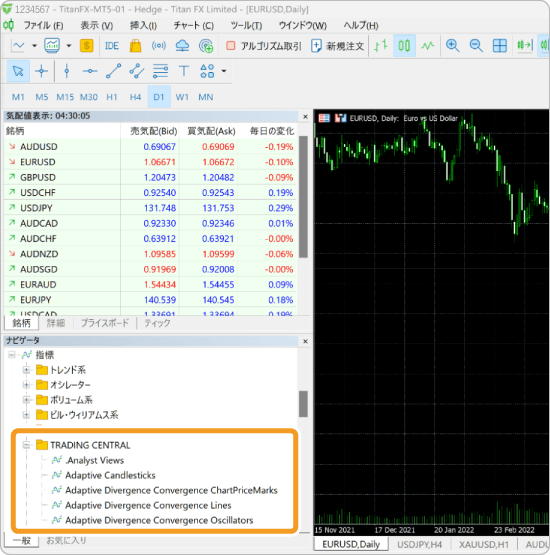Switch to H4 timeframe
Image resolution: width=550 pixels, height=555 pixels.
pyautogui.click(x=135, y=97)
